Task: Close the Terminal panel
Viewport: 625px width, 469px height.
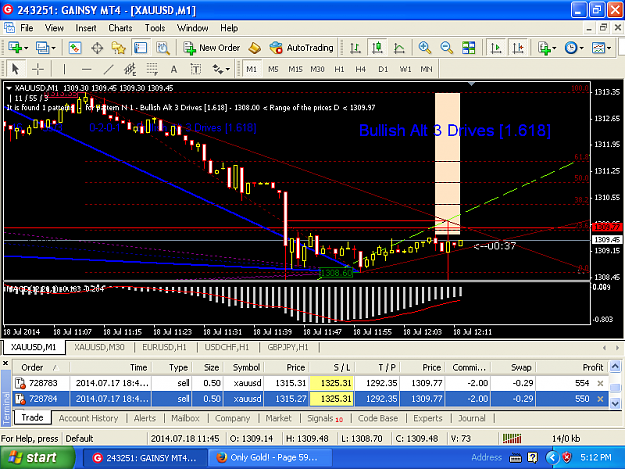Action: [x=6, y=363]
